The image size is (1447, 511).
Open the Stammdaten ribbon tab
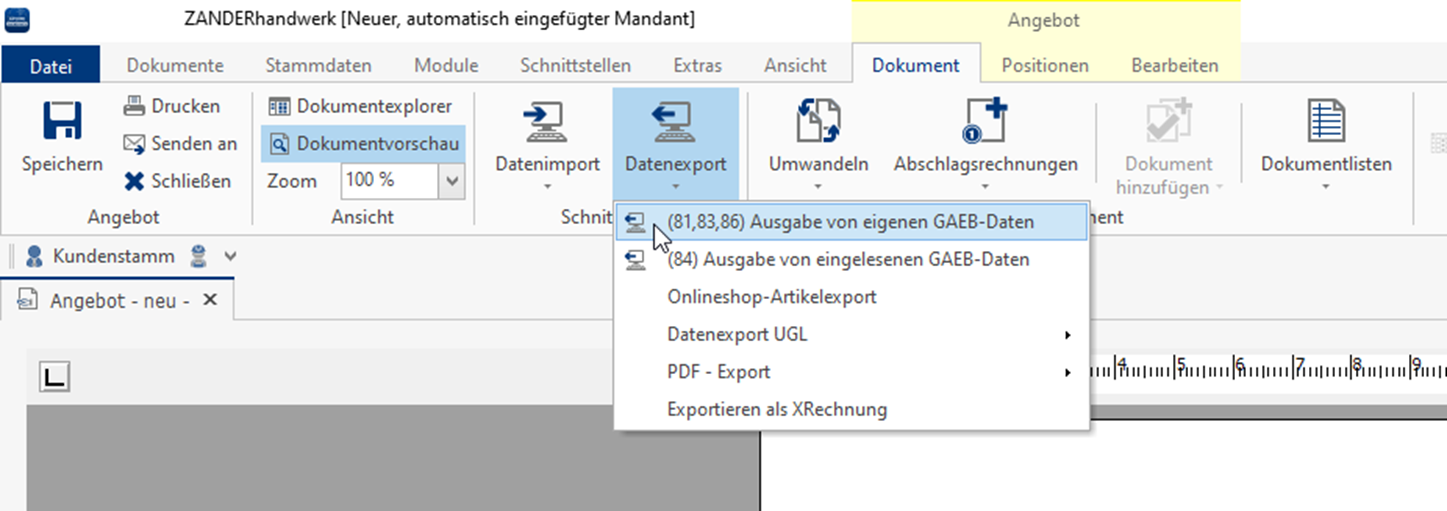(x=318, y=66)
